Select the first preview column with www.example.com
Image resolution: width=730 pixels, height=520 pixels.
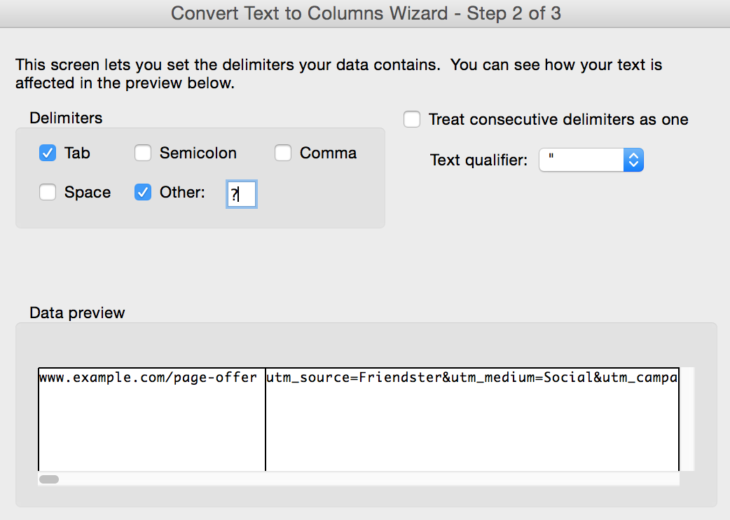pyautogui.click(x=152, y=419)
